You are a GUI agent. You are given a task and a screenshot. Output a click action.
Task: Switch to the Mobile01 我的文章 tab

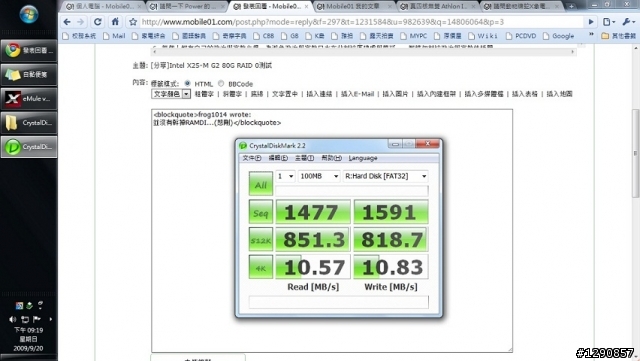(x=354, y=6)
